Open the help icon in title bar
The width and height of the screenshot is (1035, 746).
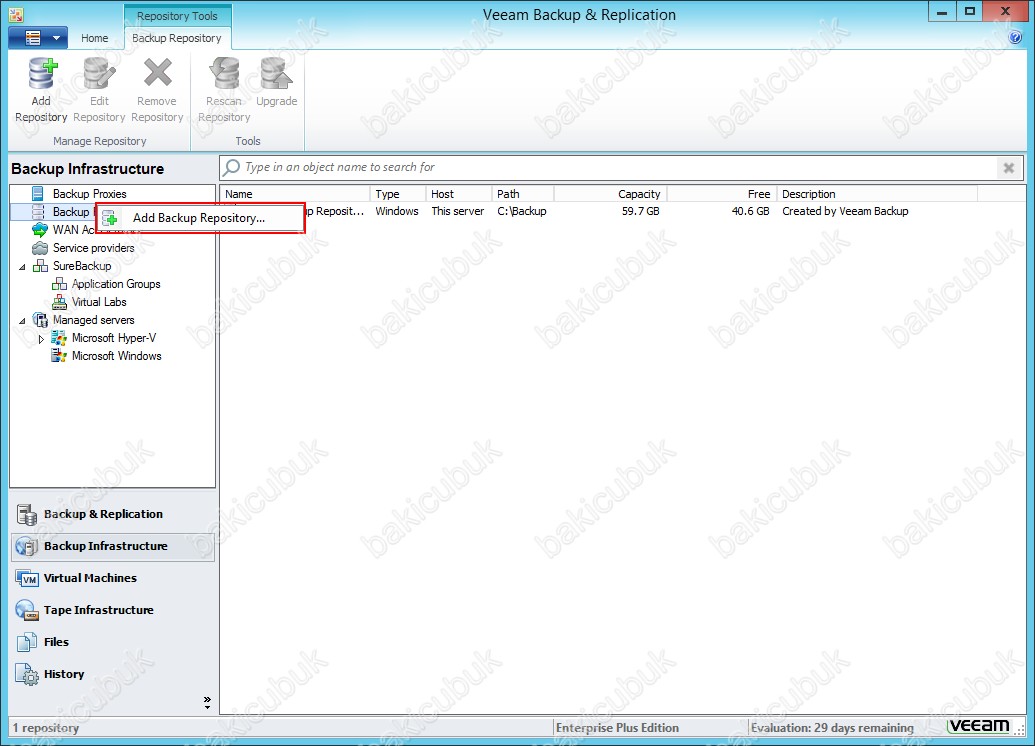[1016, 38]
